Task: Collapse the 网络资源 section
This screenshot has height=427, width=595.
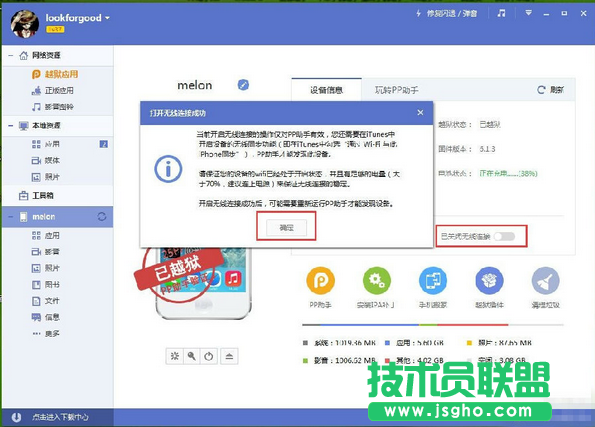Action: (11, 56)
